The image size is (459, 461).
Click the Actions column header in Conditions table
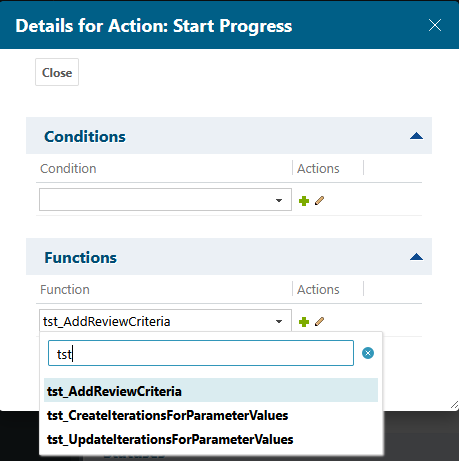[318, 169]
